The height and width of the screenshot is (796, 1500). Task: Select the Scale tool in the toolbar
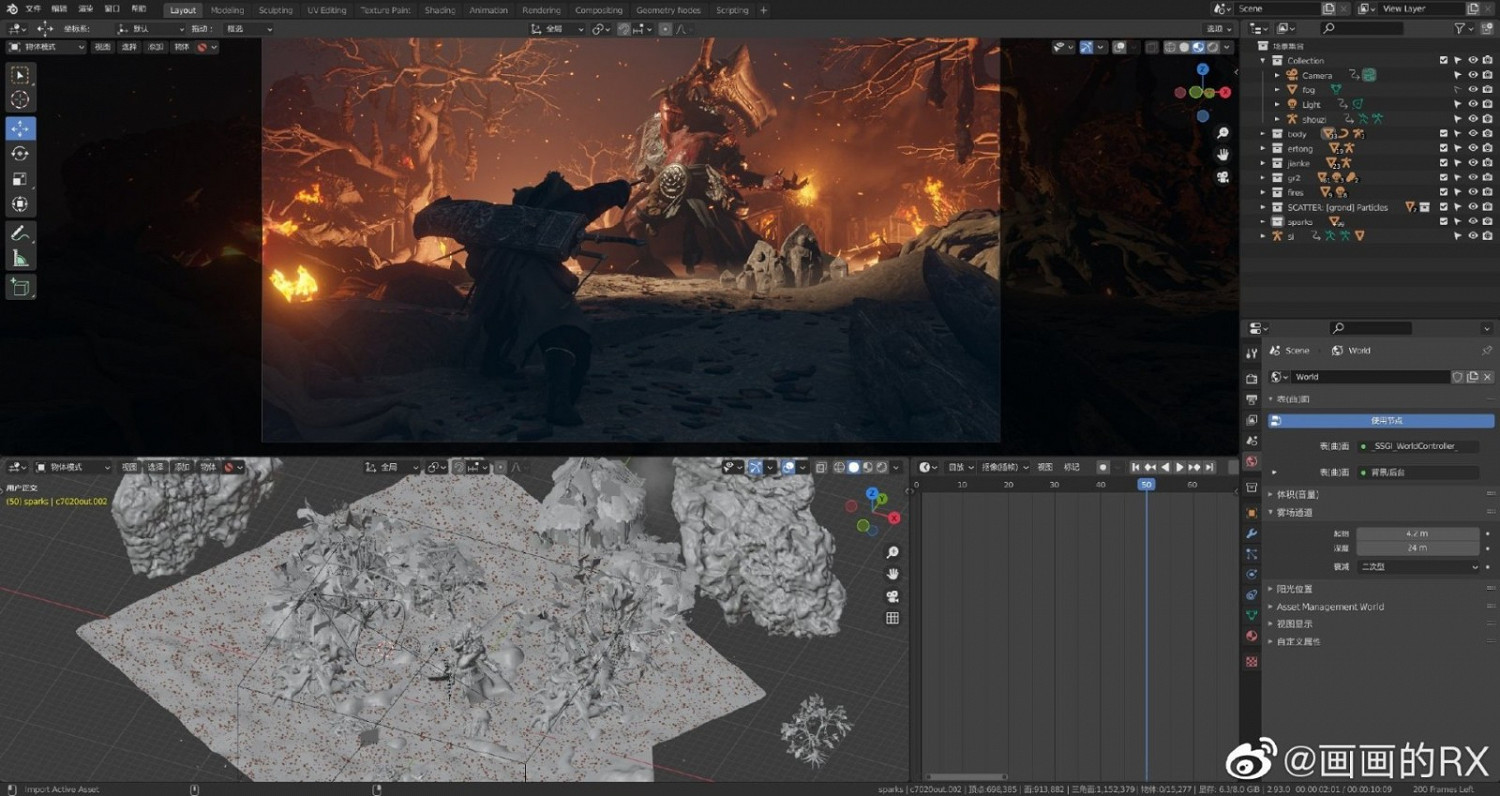(20, 179)
